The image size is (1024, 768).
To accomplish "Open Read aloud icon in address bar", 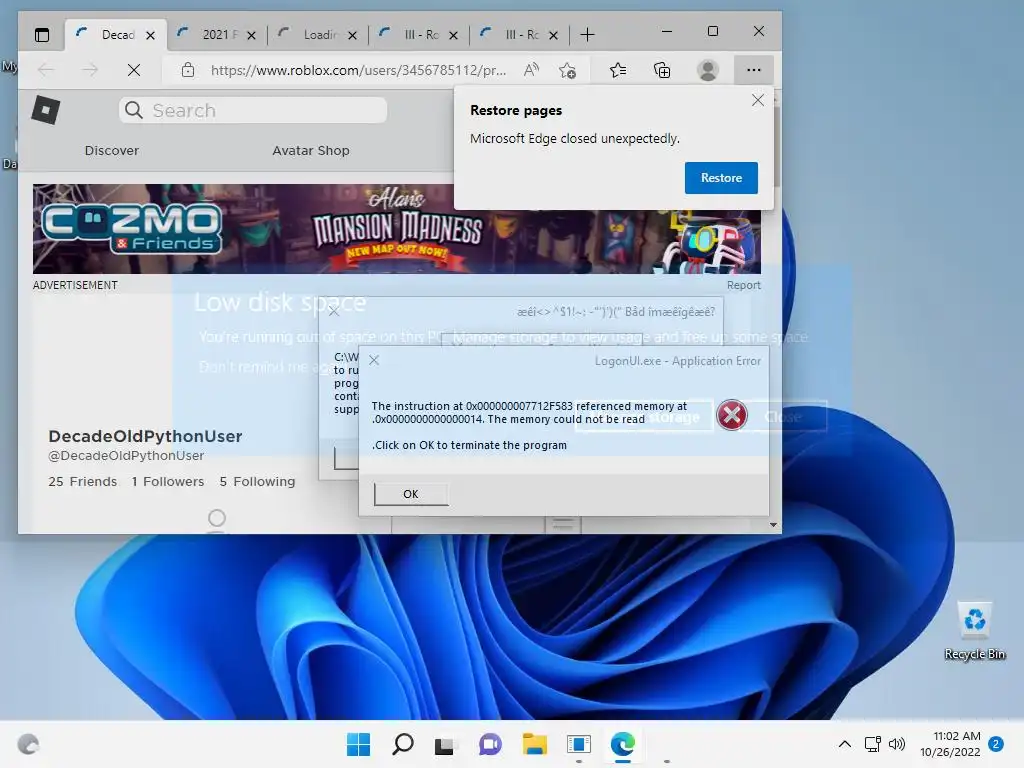I will pyautogui.click(x=532, y=70).
